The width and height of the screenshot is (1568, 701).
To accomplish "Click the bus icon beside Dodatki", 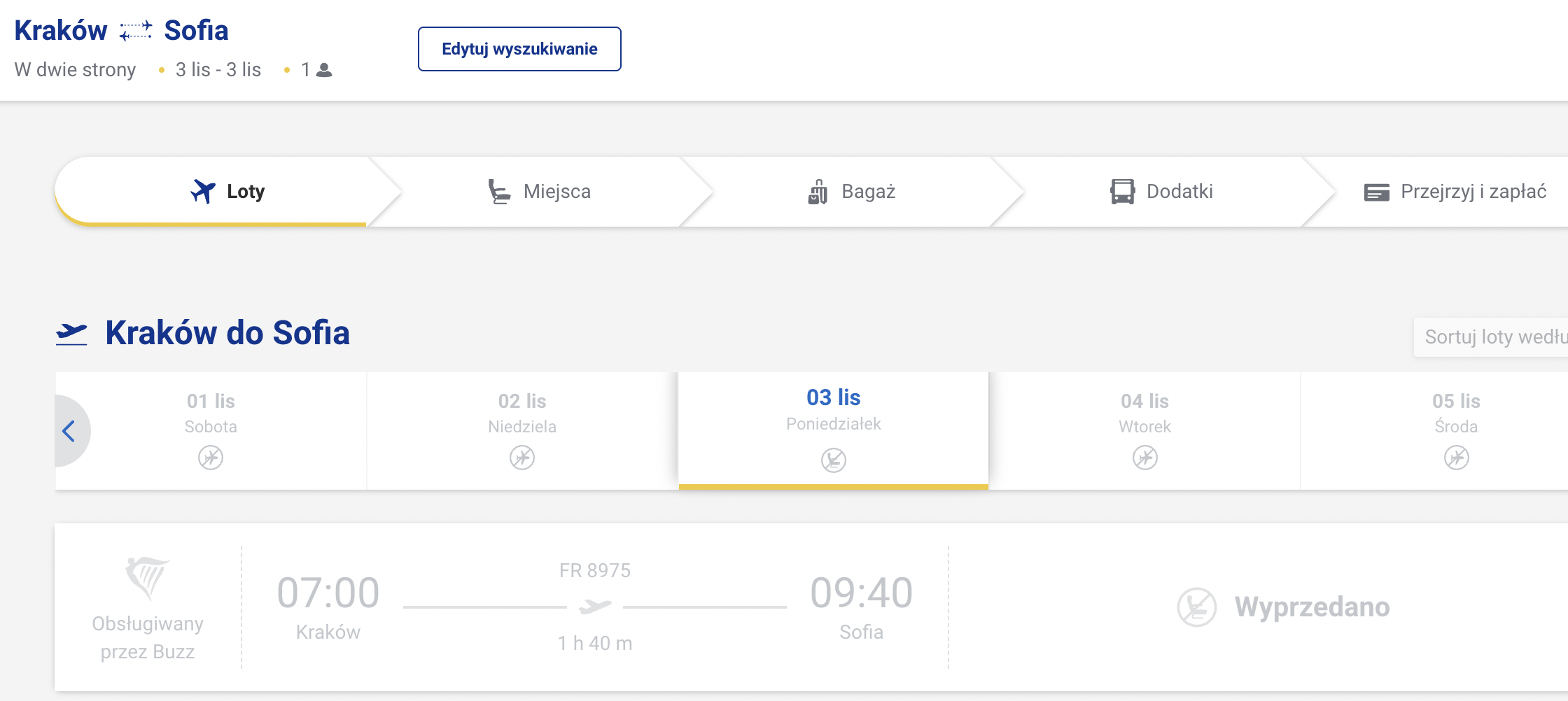I will pos(1123,192).
